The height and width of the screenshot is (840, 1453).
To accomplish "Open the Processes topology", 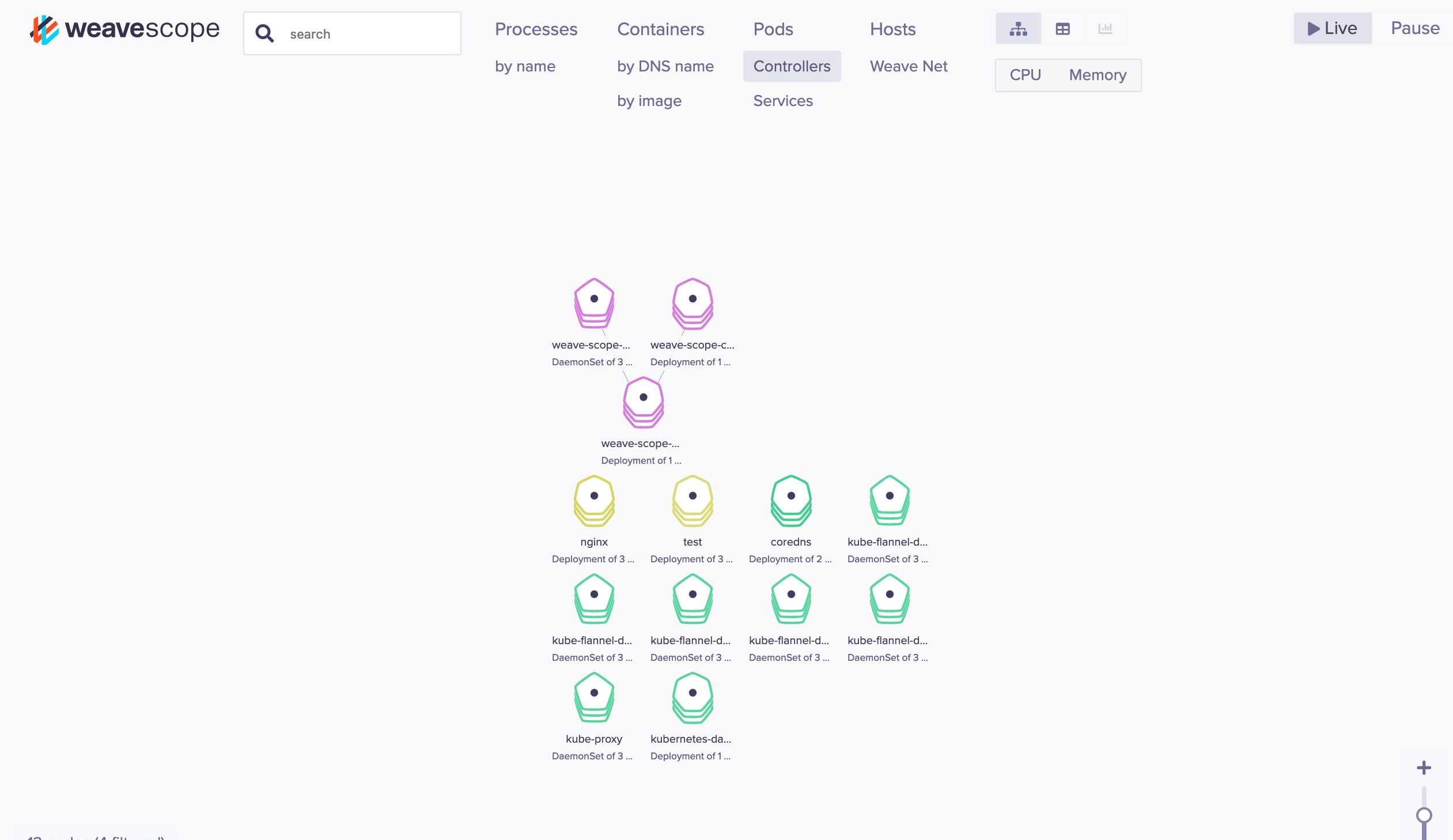I will tap(536, 29).
